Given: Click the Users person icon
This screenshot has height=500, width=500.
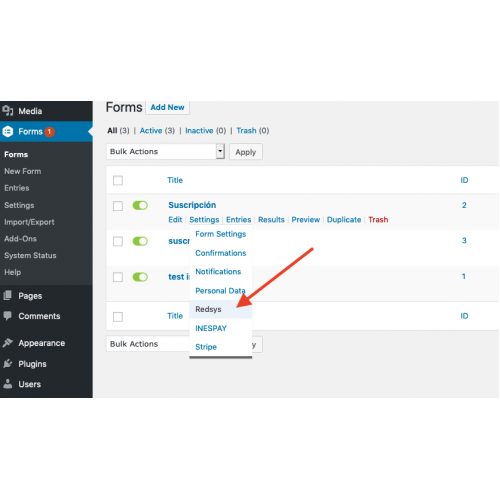Looking at the screenshot, I should click(x=7, y=384).
